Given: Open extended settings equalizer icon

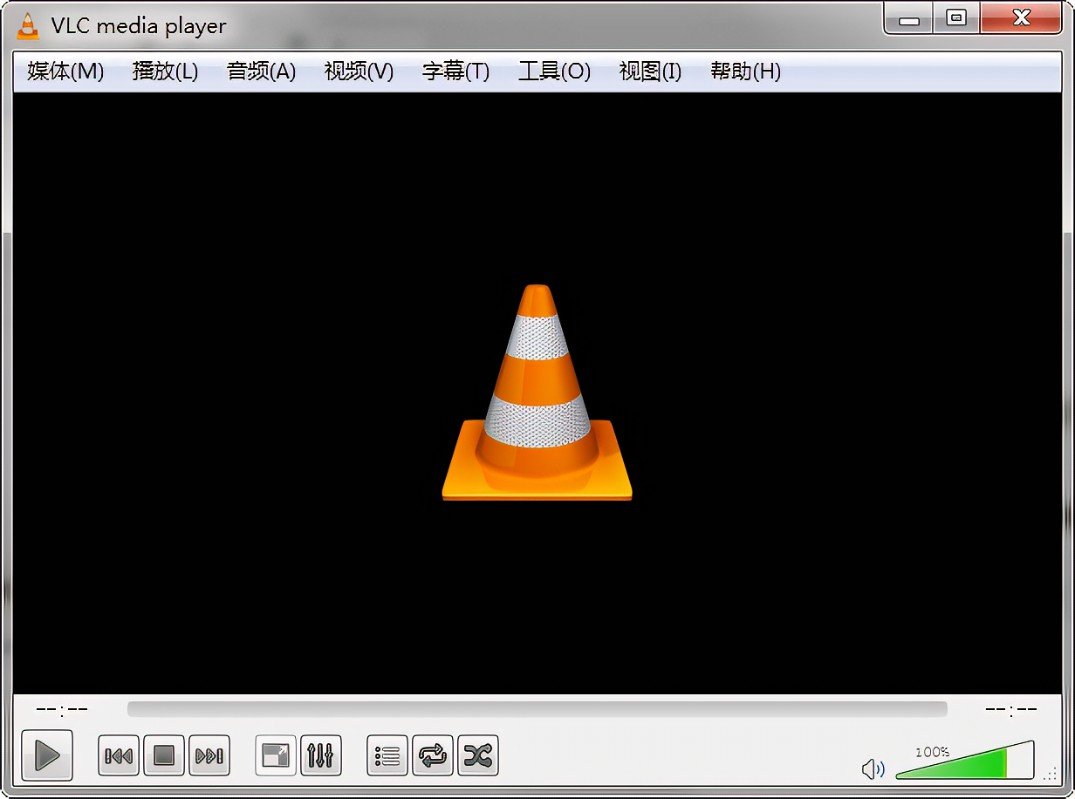Looking at the screenshot, I should coord(320,756).
